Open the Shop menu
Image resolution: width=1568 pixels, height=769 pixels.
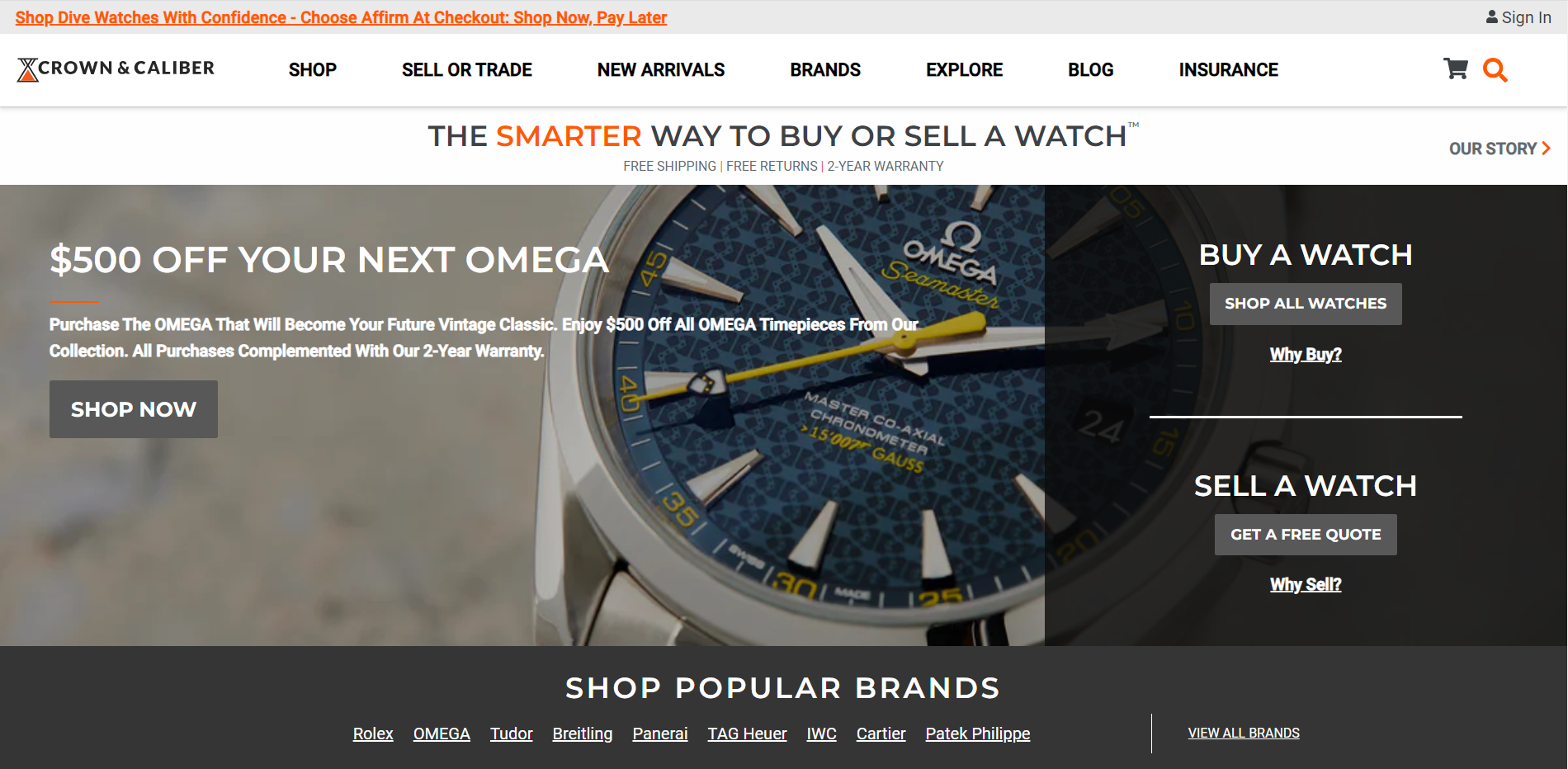pos(313,70)
